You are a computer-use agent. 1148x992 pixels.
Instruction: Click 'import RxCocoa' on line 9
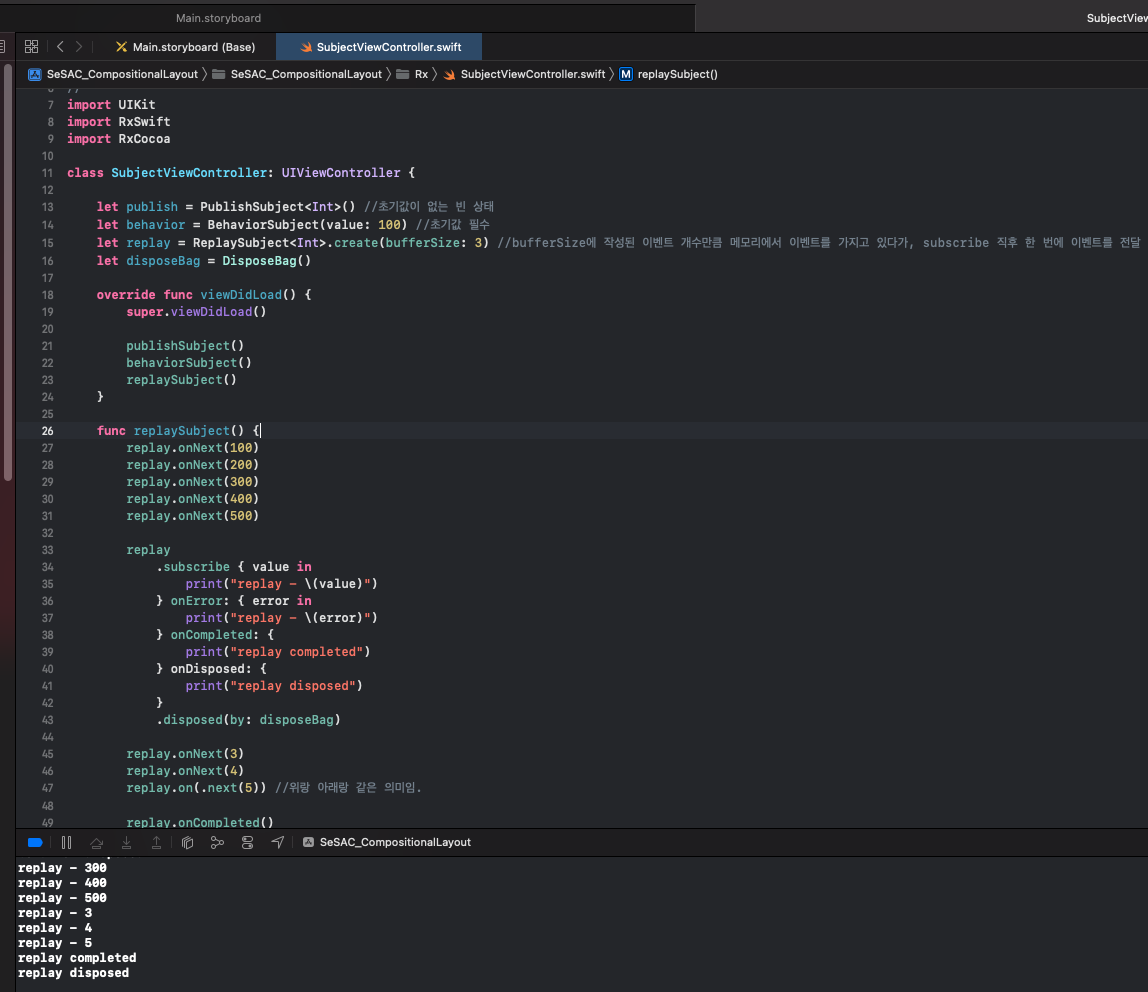[119, 138]
